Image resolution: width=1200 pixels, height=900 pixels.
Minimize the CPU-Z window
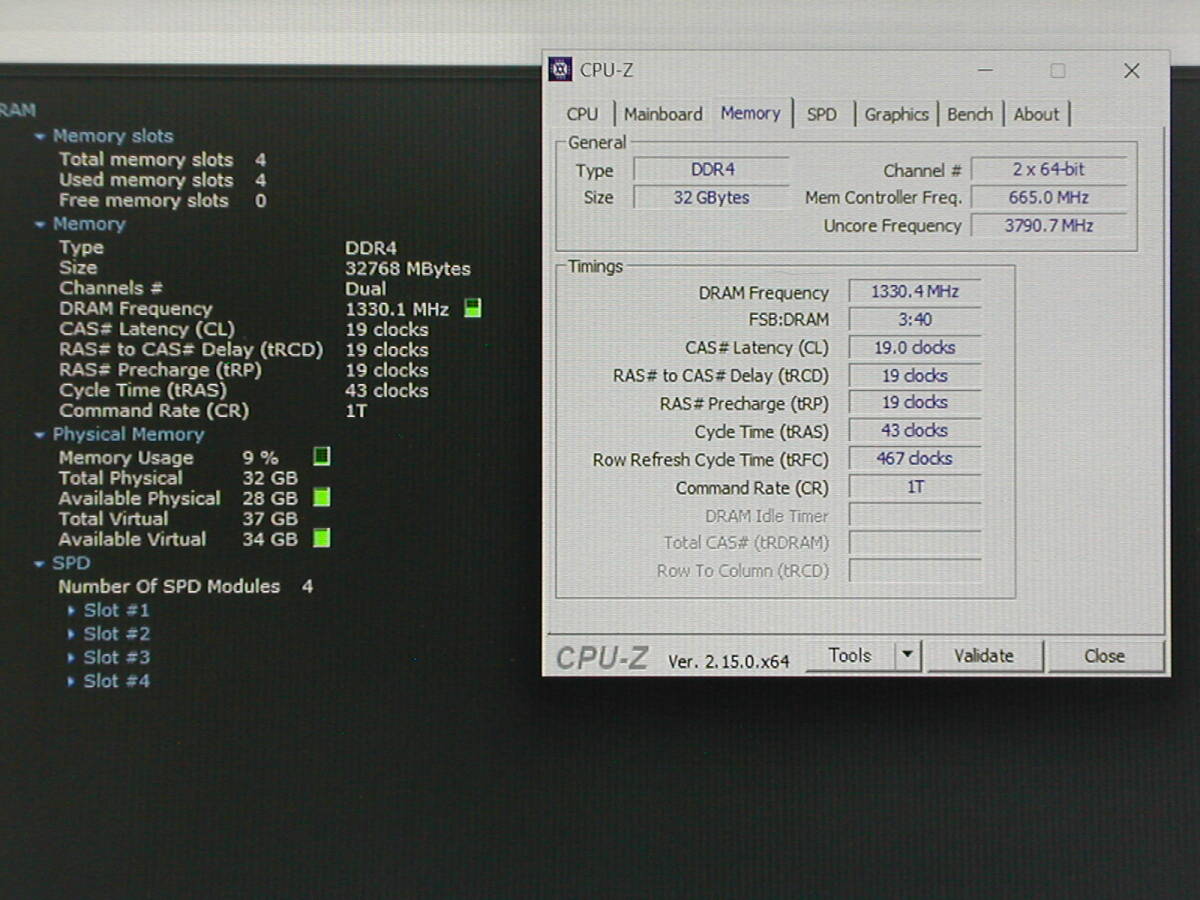pyautogui.click(x=985, y=71)
